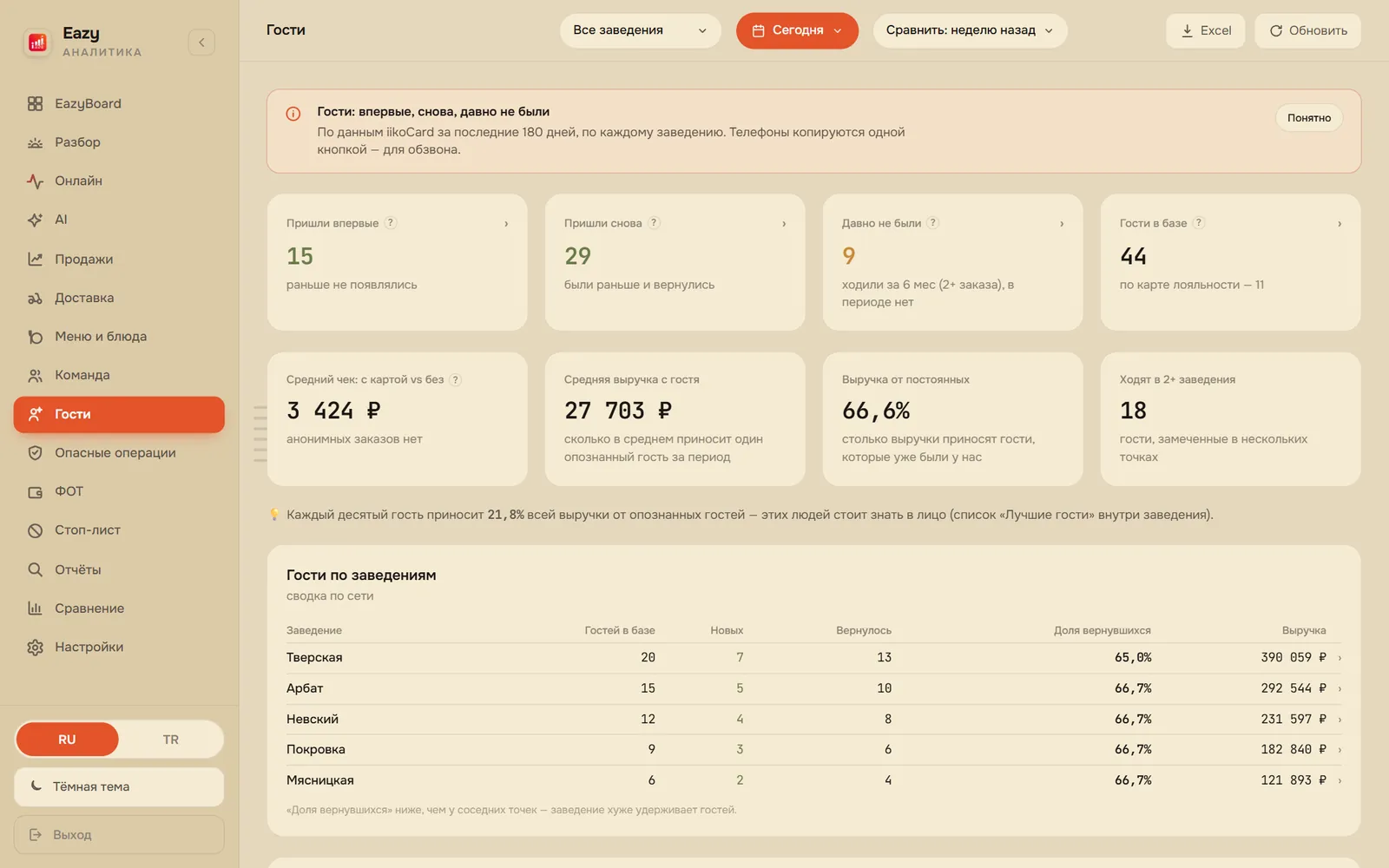Collapse the sidebar with the chevron button

click(201, 42)
